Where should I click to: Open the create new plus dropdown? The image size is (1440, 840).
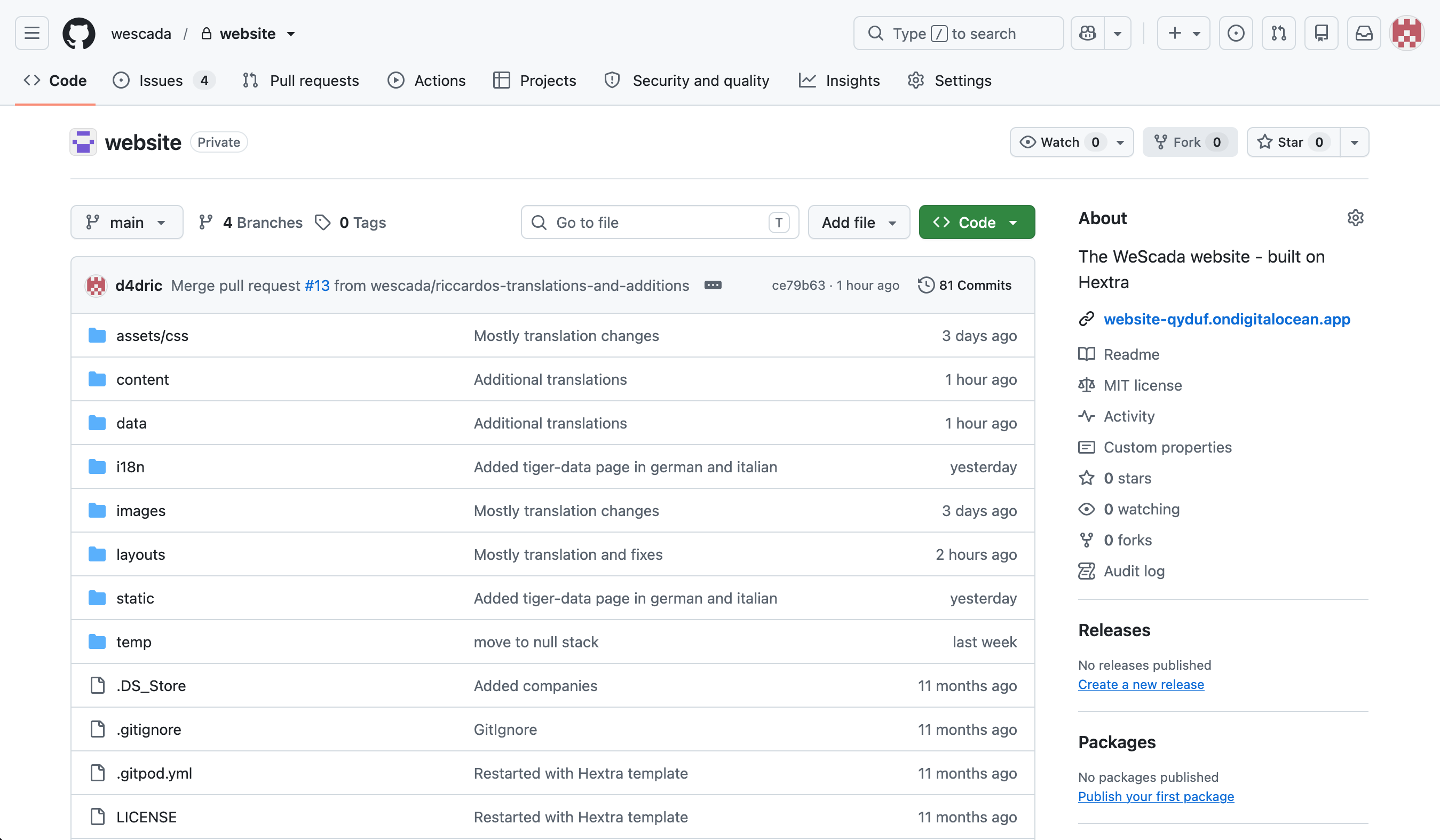click(1183, 33)
